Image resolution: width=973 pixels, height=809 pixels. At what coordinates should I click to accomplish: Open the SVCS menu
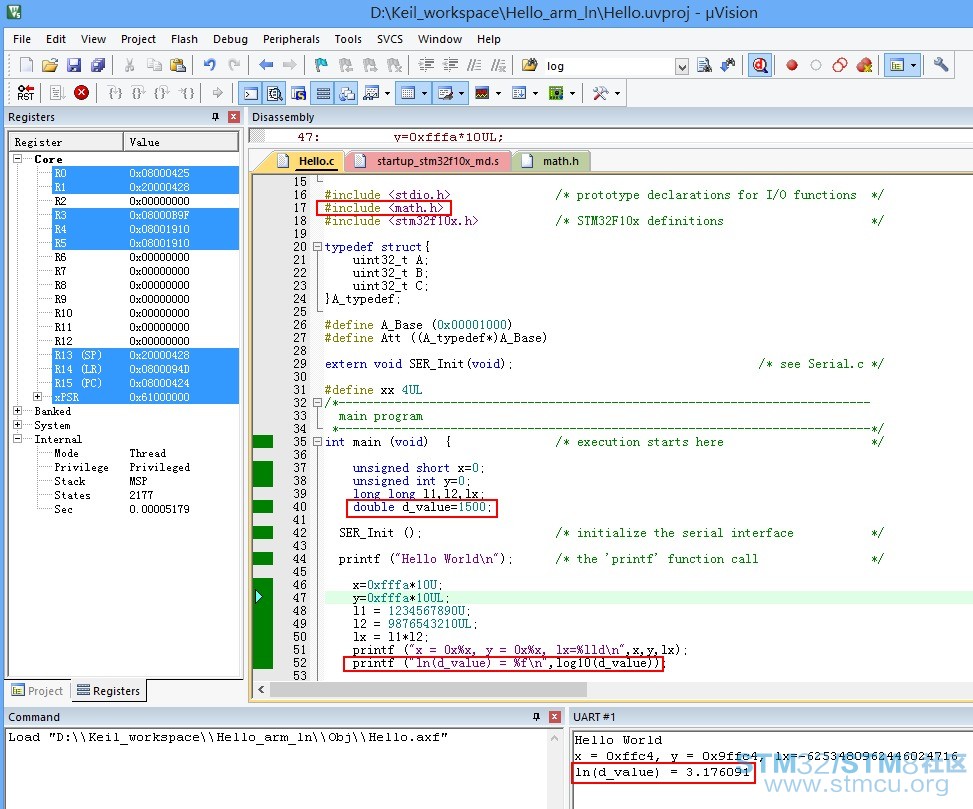tap(390, 39)
